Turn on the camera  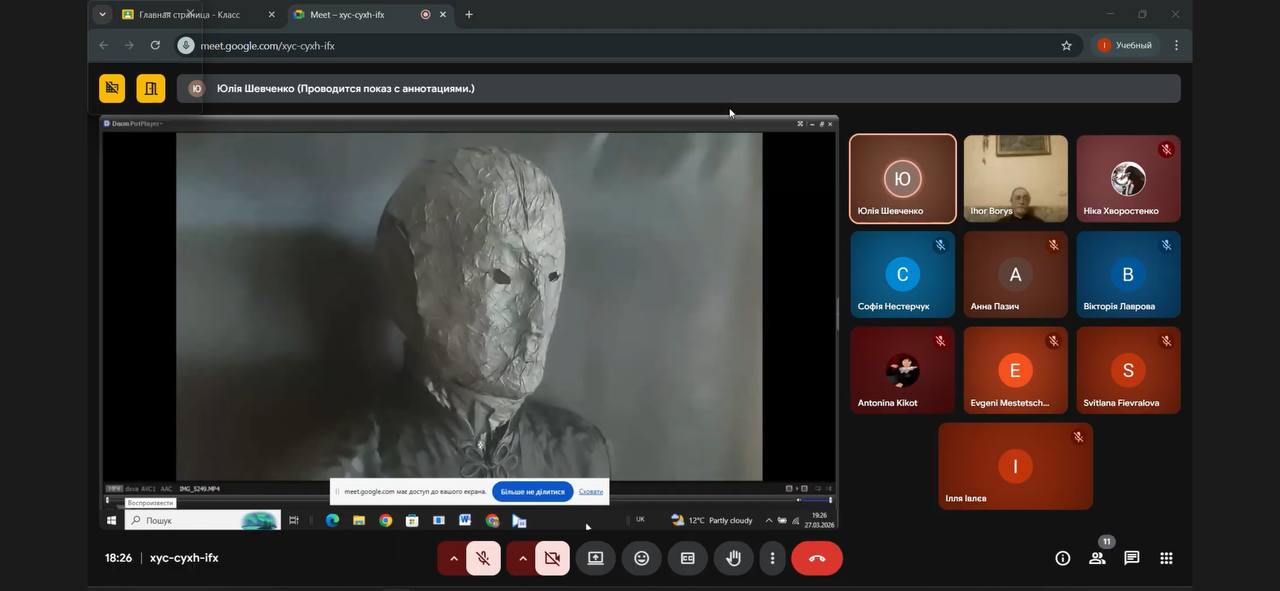552,558
